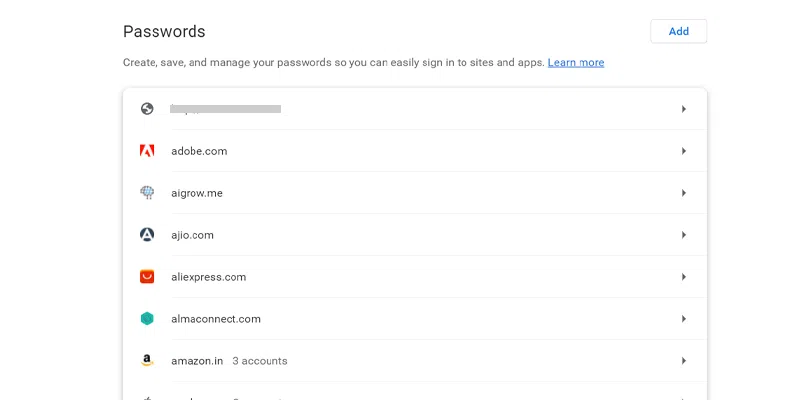Click the Amazon logo icon

point(147,361)
